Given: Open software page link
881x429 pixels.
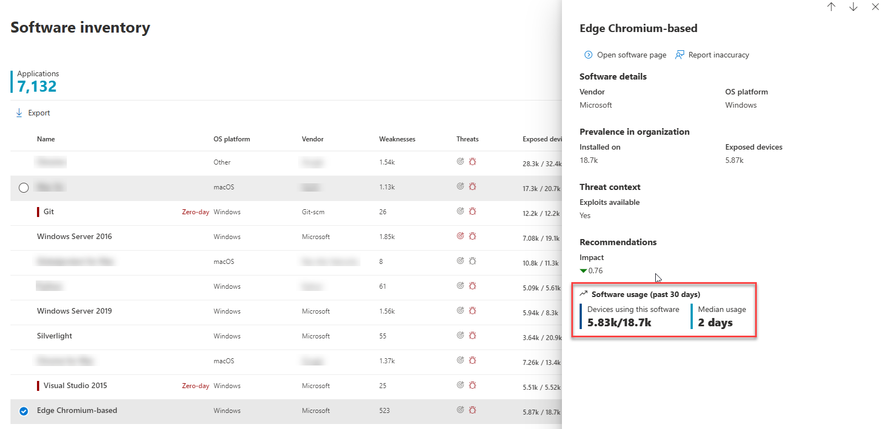Looking at the screenshot, I should coord(632,55).
